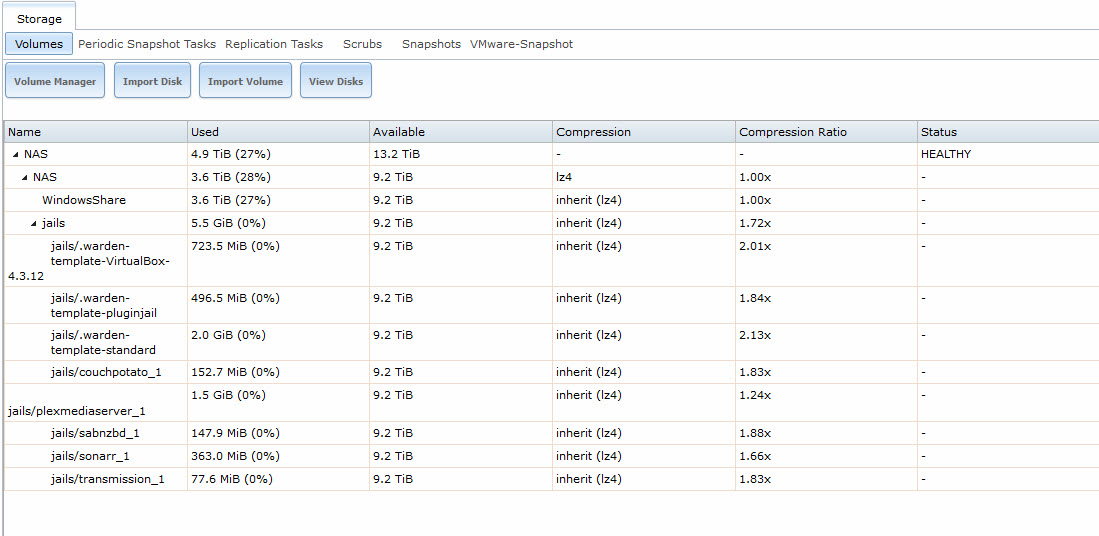Image resolution: width=1099 pixels, height=536 pixels.
Task: Sort by Compression Ratio column header
Action: [x=826, y=132]
